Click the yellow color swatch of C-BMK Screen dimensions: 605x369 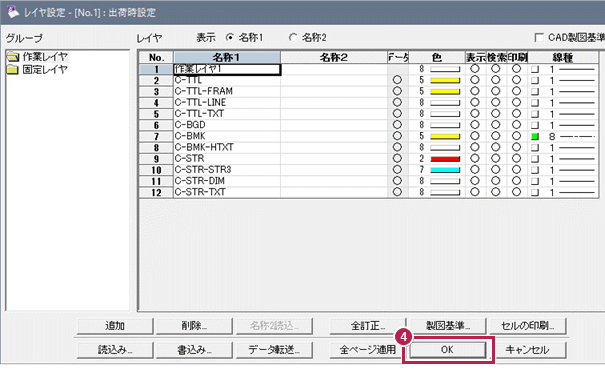coord(445,136)
